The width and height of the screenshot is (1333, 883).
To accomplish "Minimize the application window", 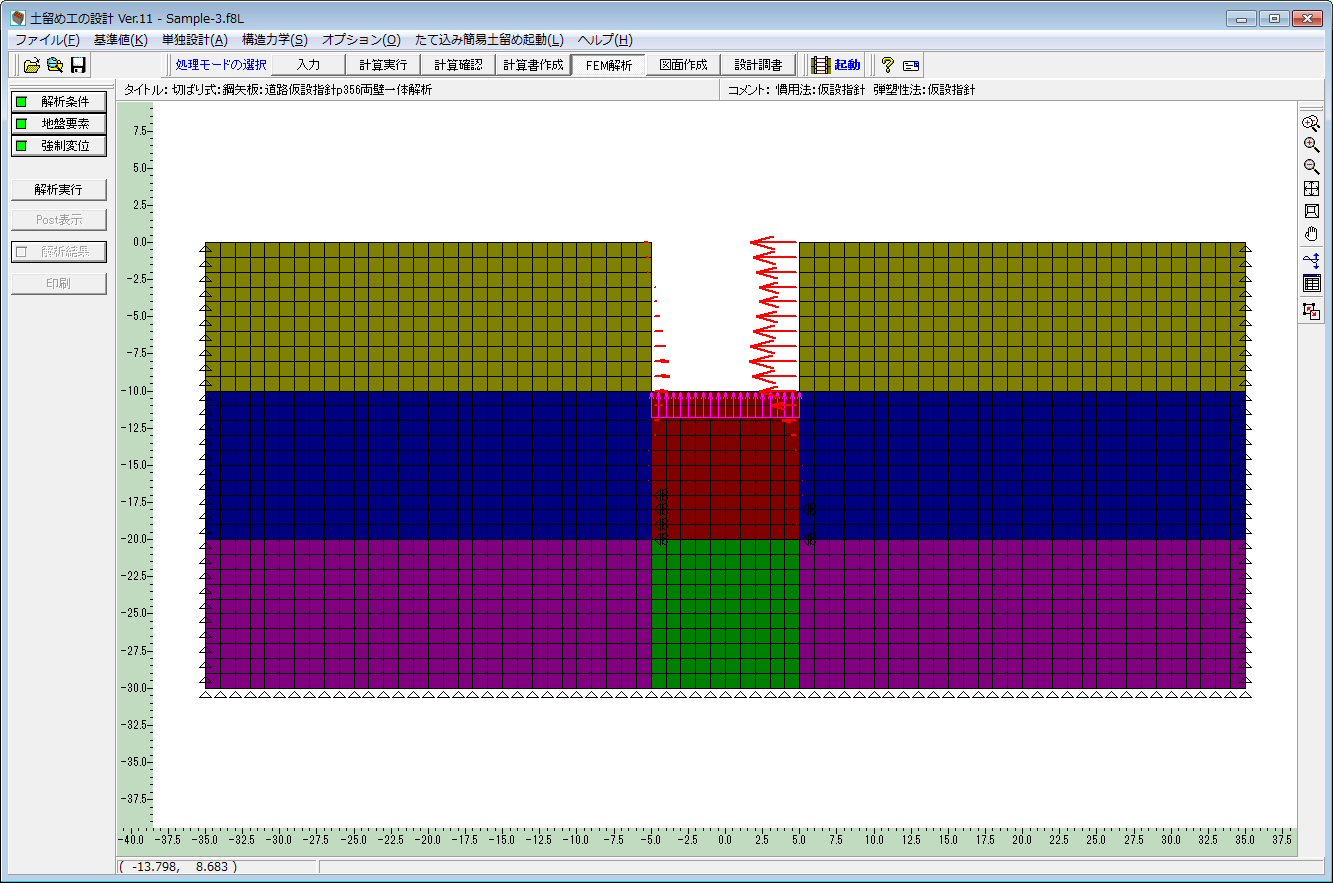I will click(1242, 18).
